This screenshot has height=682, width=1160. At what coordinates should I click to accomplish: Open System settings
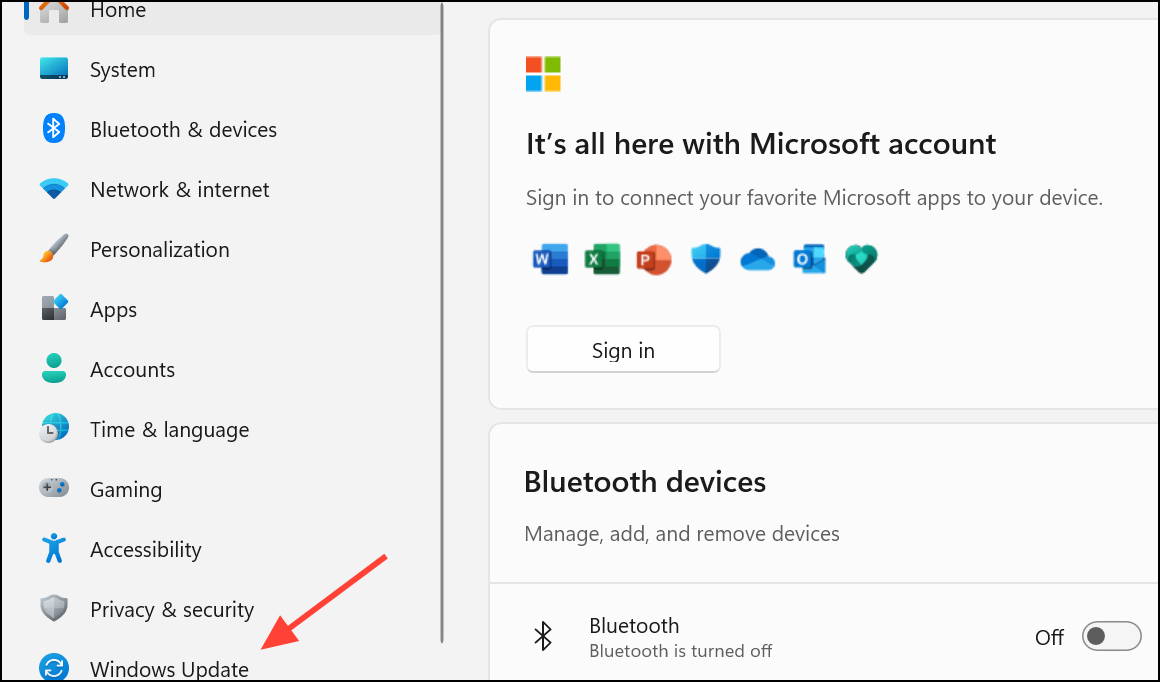[232, 70]
